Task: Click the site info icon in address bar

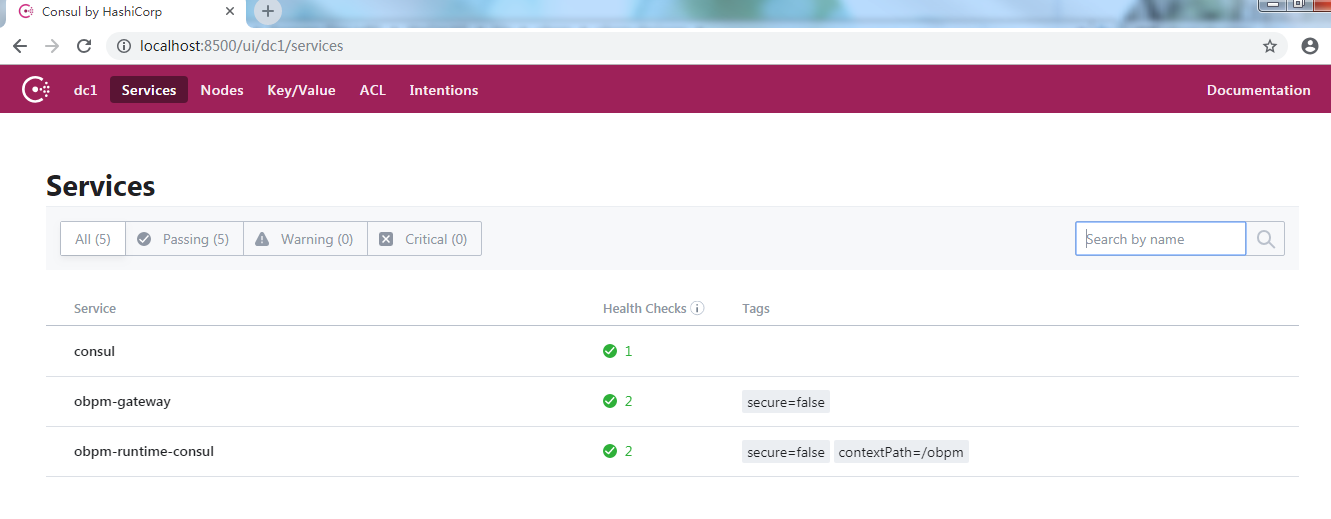Action: click(124, 46)
